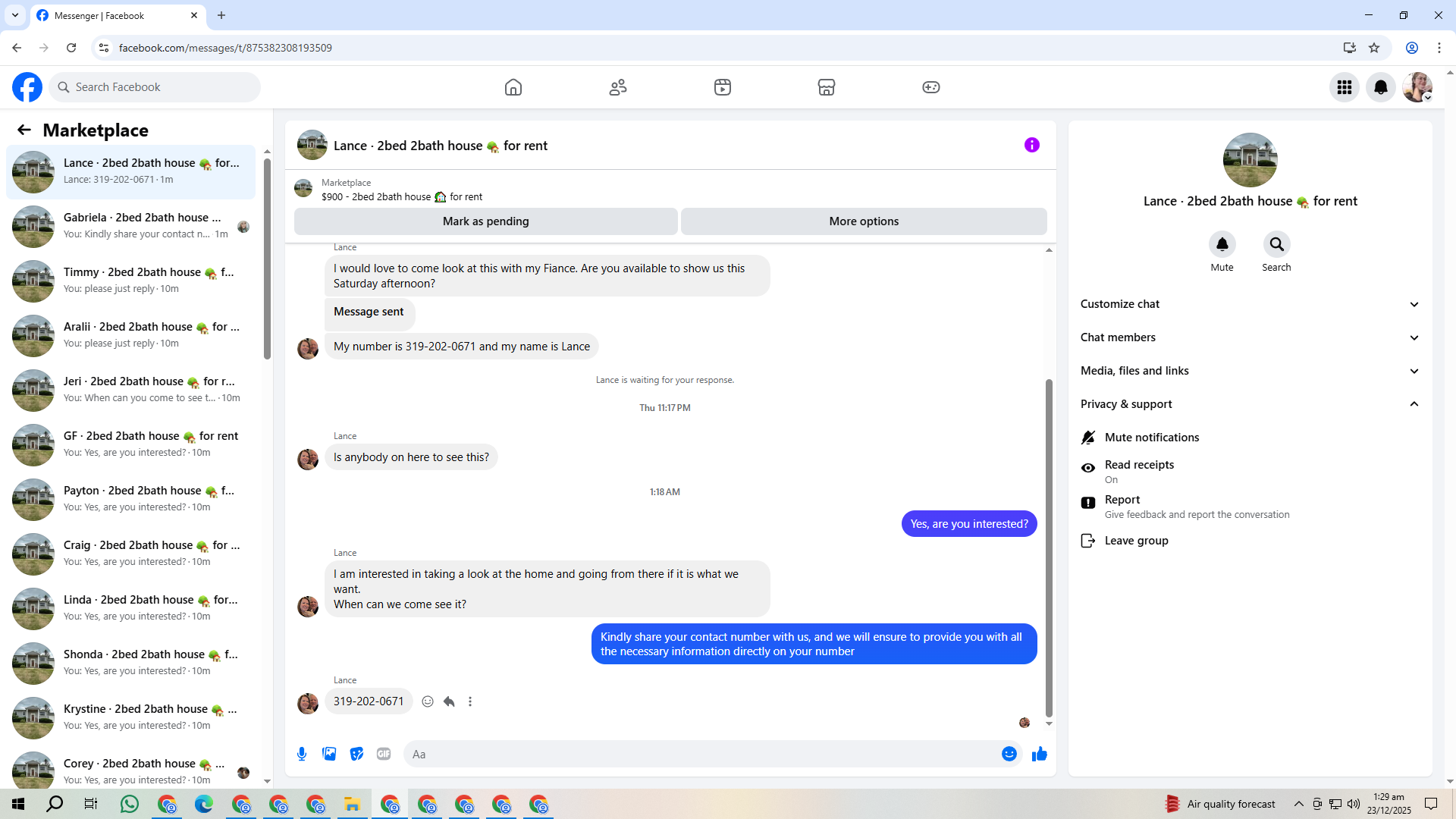Search in conversation with magnifier button
Screen dimensions: 1456x819
1277,244
